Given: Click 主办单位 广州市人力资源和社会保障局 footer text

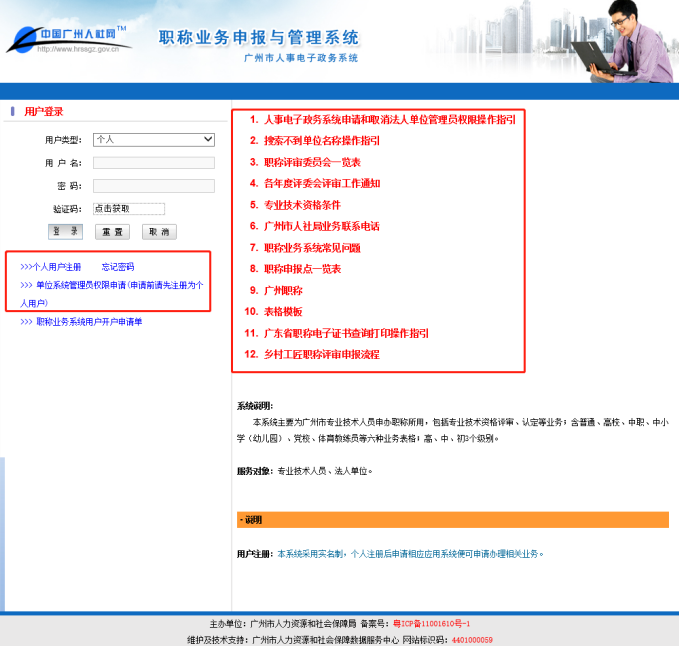Looking at the screenshot, I should point(283,624).
